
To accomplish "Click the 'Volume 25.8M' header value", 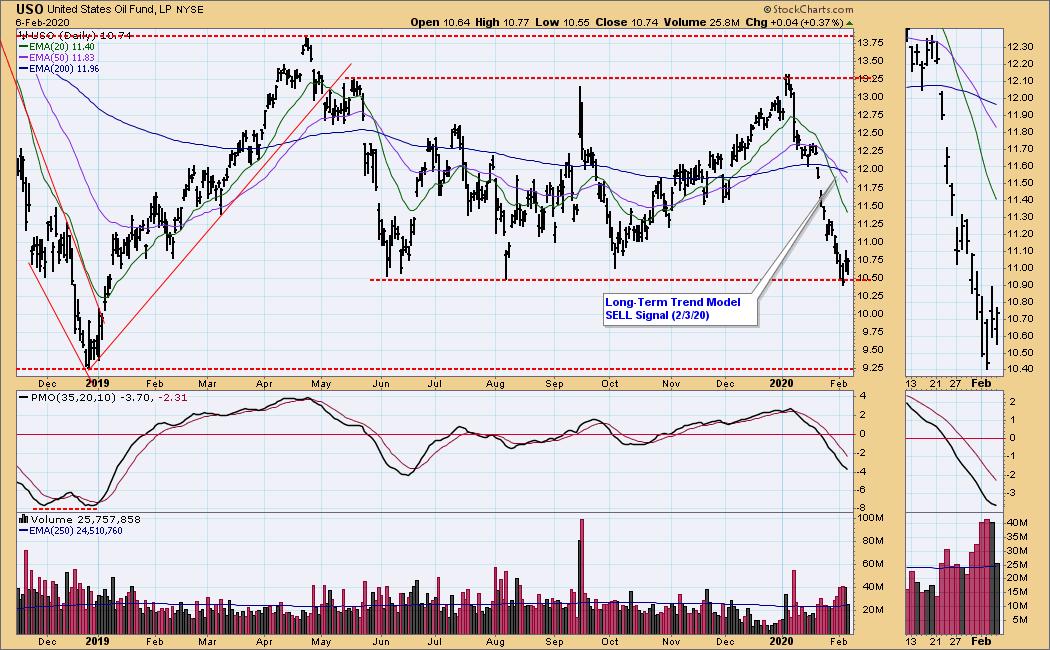I will click(x=702, y=22).
